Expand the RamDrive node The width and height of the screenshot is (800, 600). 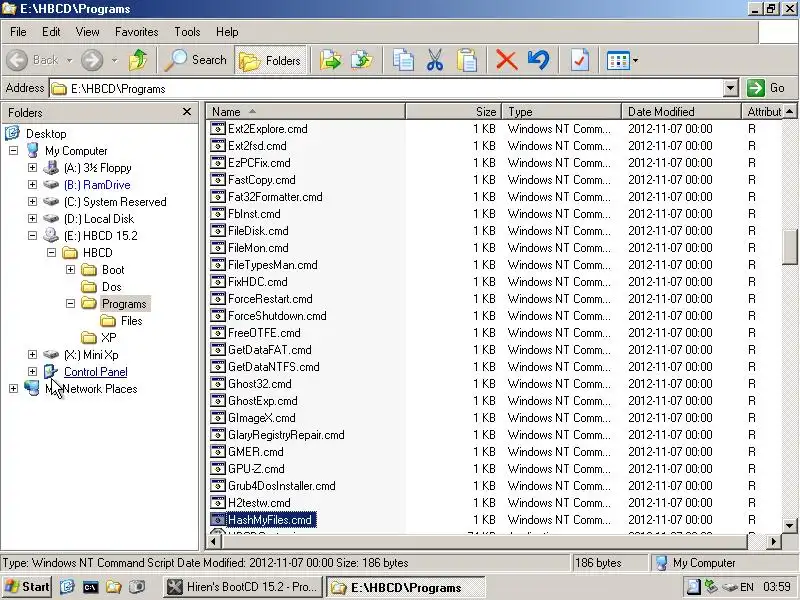point(33,184)
